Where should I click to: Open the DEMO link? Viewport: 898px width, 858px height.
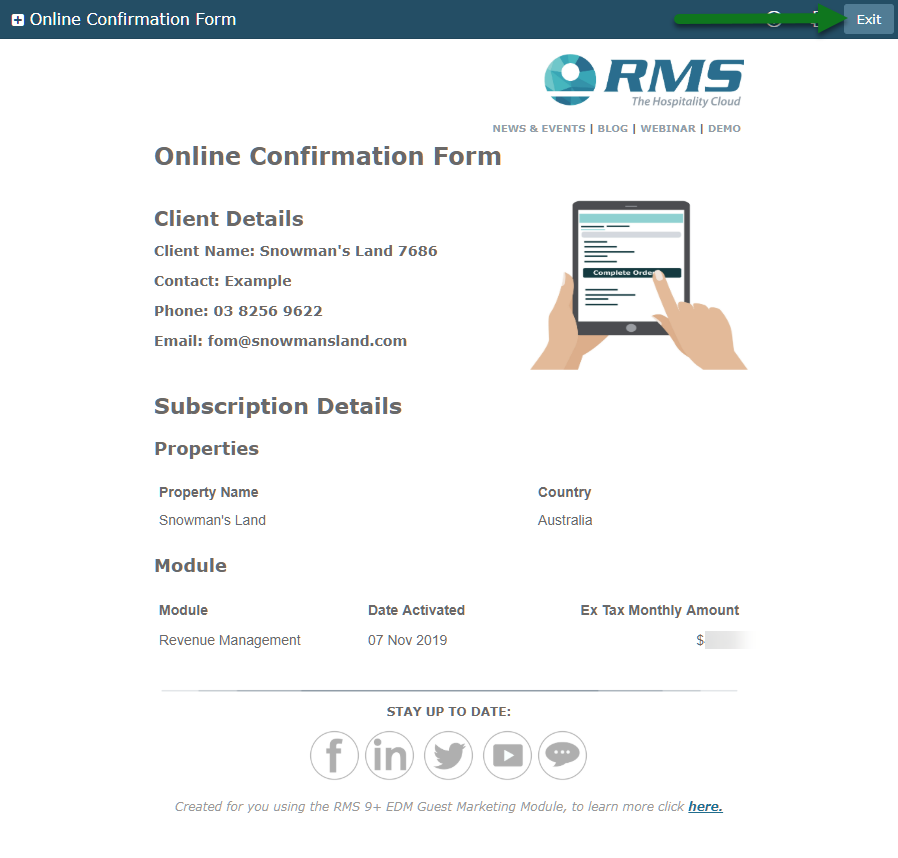(724, 128)
